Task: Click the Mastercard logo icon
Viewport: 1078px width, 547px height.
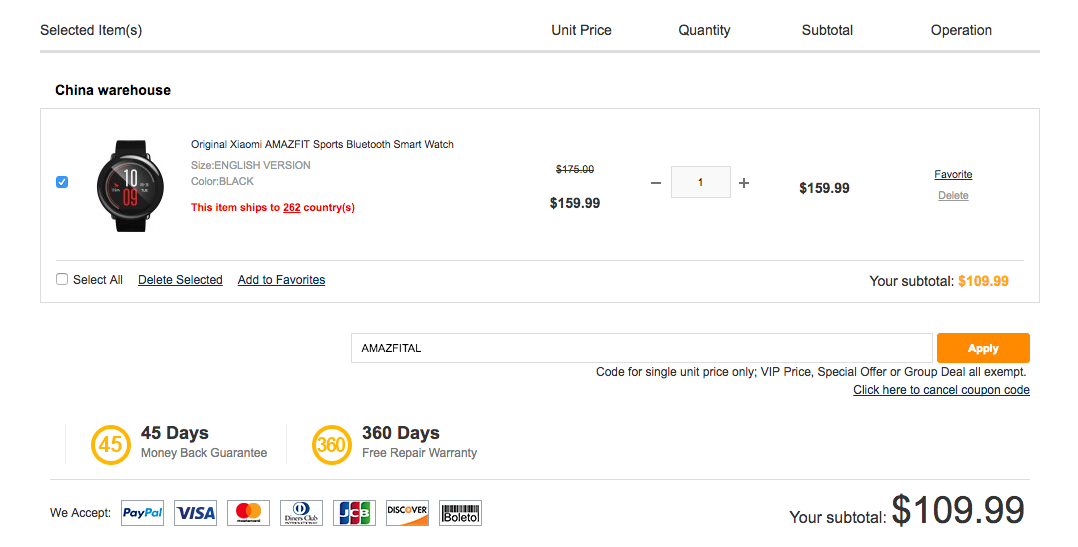Action: [249, 513]
